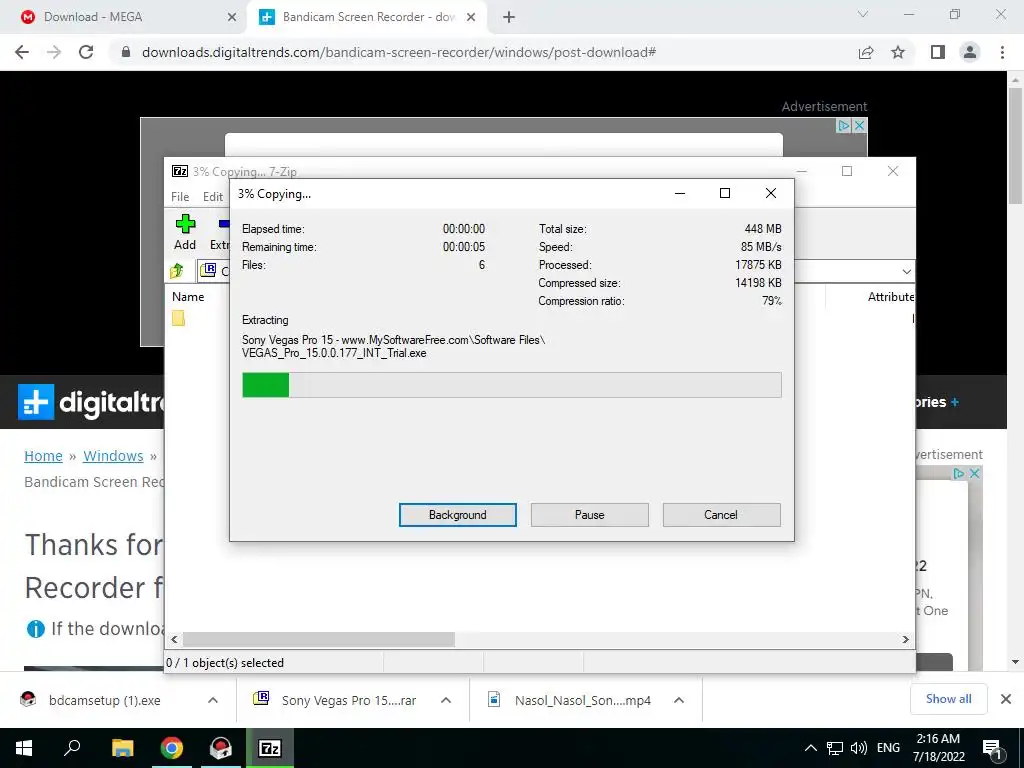This screenshot has width=1024, height=768.
Task: Click the network icon in system tray
Action: tap(835, 748)
